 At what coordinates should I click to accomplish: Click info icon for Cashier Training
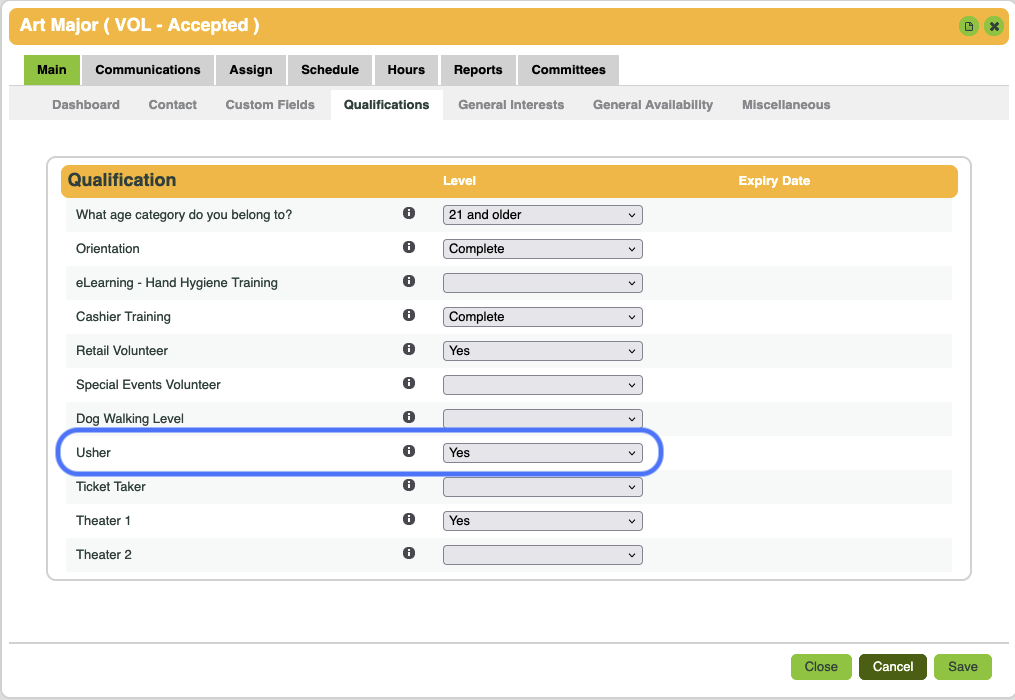point(408,315)
